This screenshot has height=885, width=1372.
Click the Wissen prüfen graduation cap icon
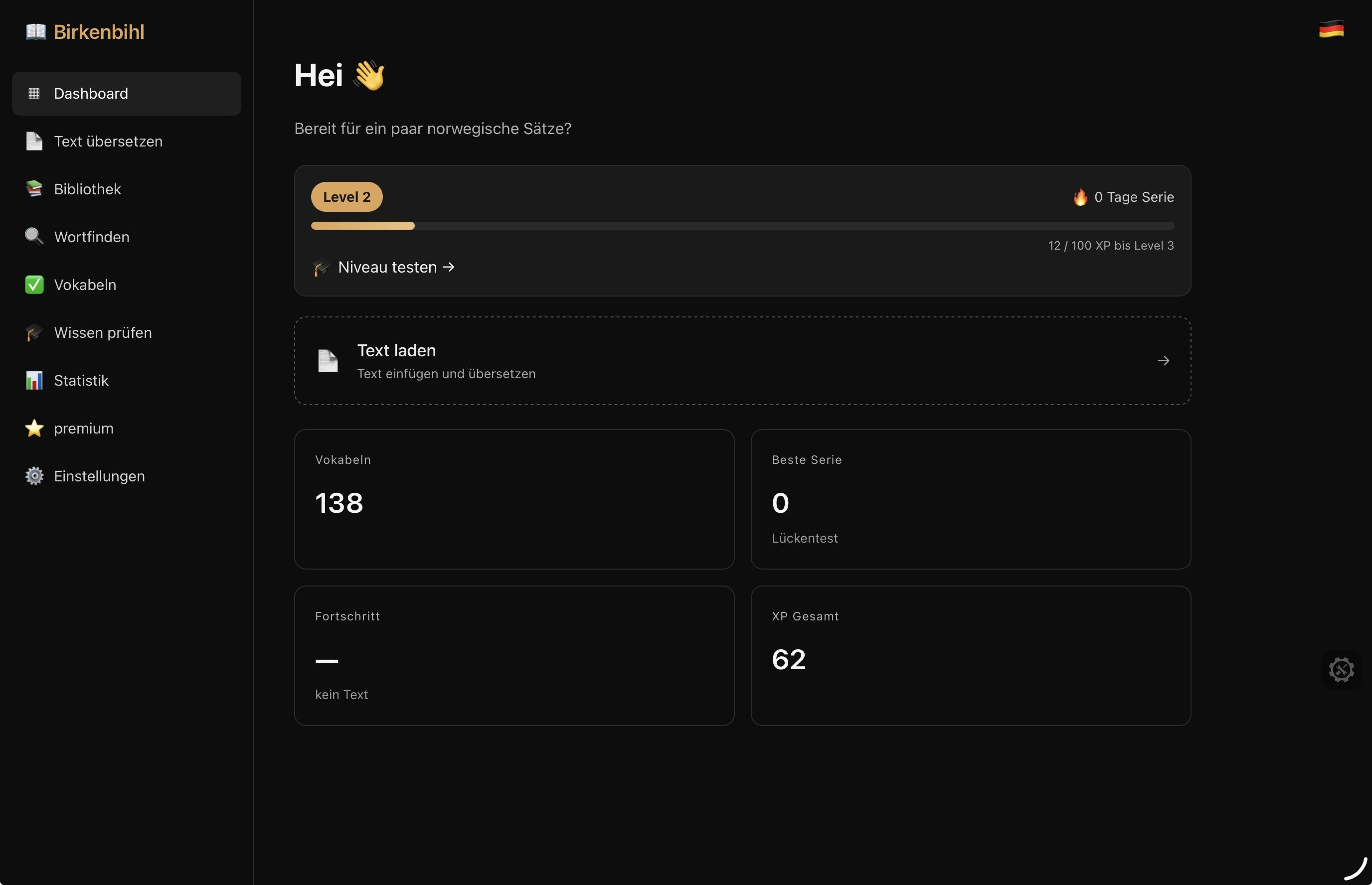pyautogui.click(x=34, y=332)
